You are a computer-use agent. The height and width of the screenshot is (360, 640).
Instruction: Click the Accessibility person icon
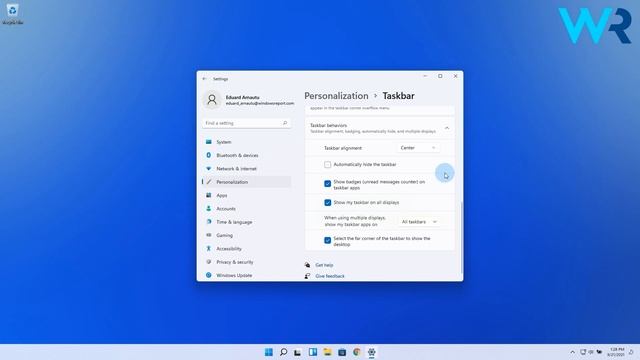[x=209, y=248]
